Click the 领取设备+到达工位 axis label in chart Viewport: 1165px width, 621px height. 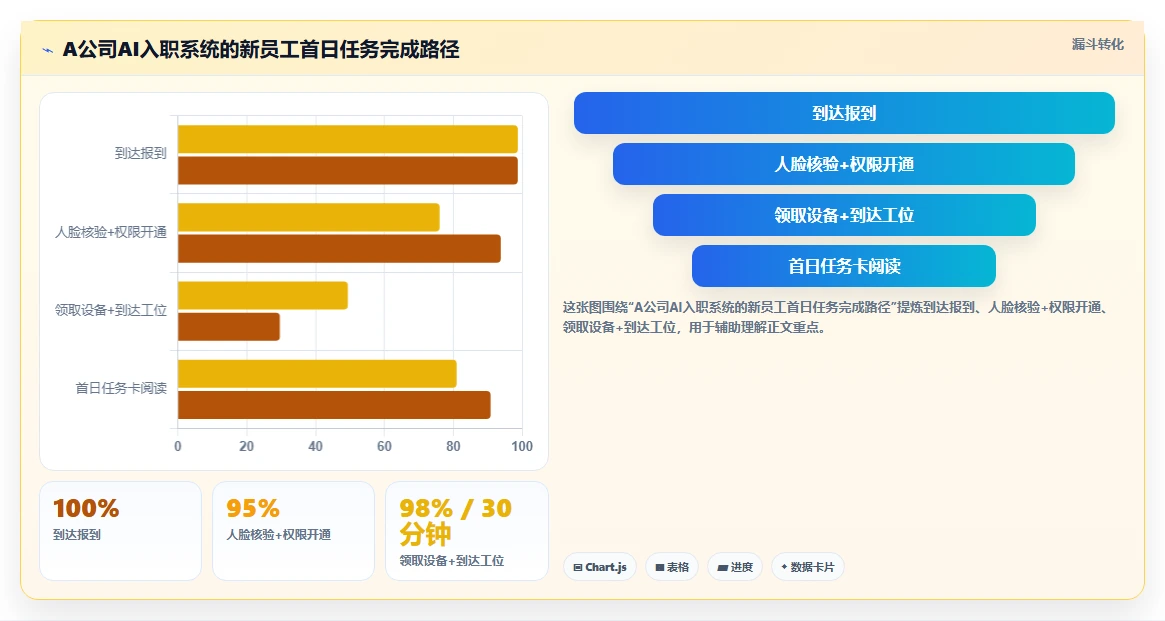tap(111, 310)
